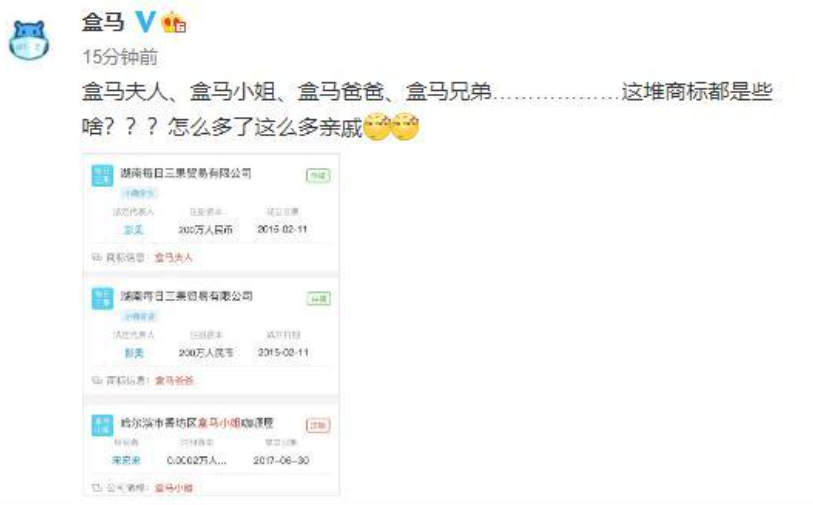Click the second squinting emoji in post
This screenshot has height=505, width=813.
pos(405,127)
